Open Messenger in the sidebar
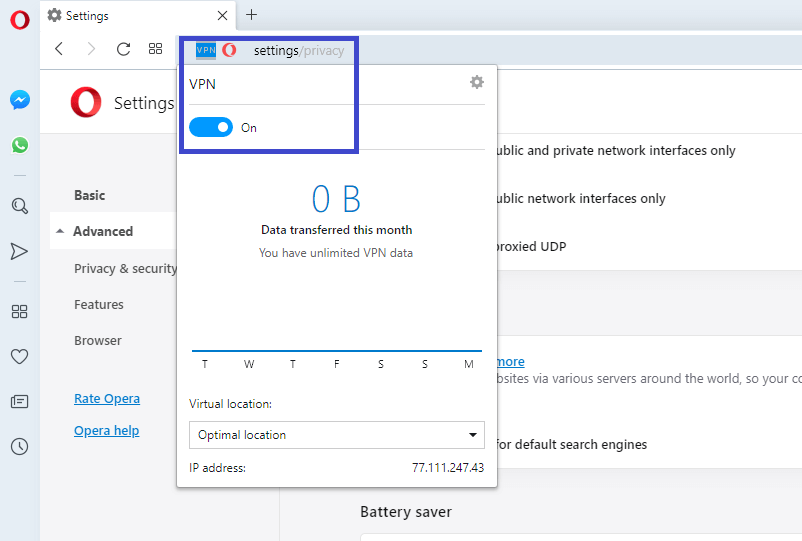The image size is (802, 541). click(x=19, y=100)
